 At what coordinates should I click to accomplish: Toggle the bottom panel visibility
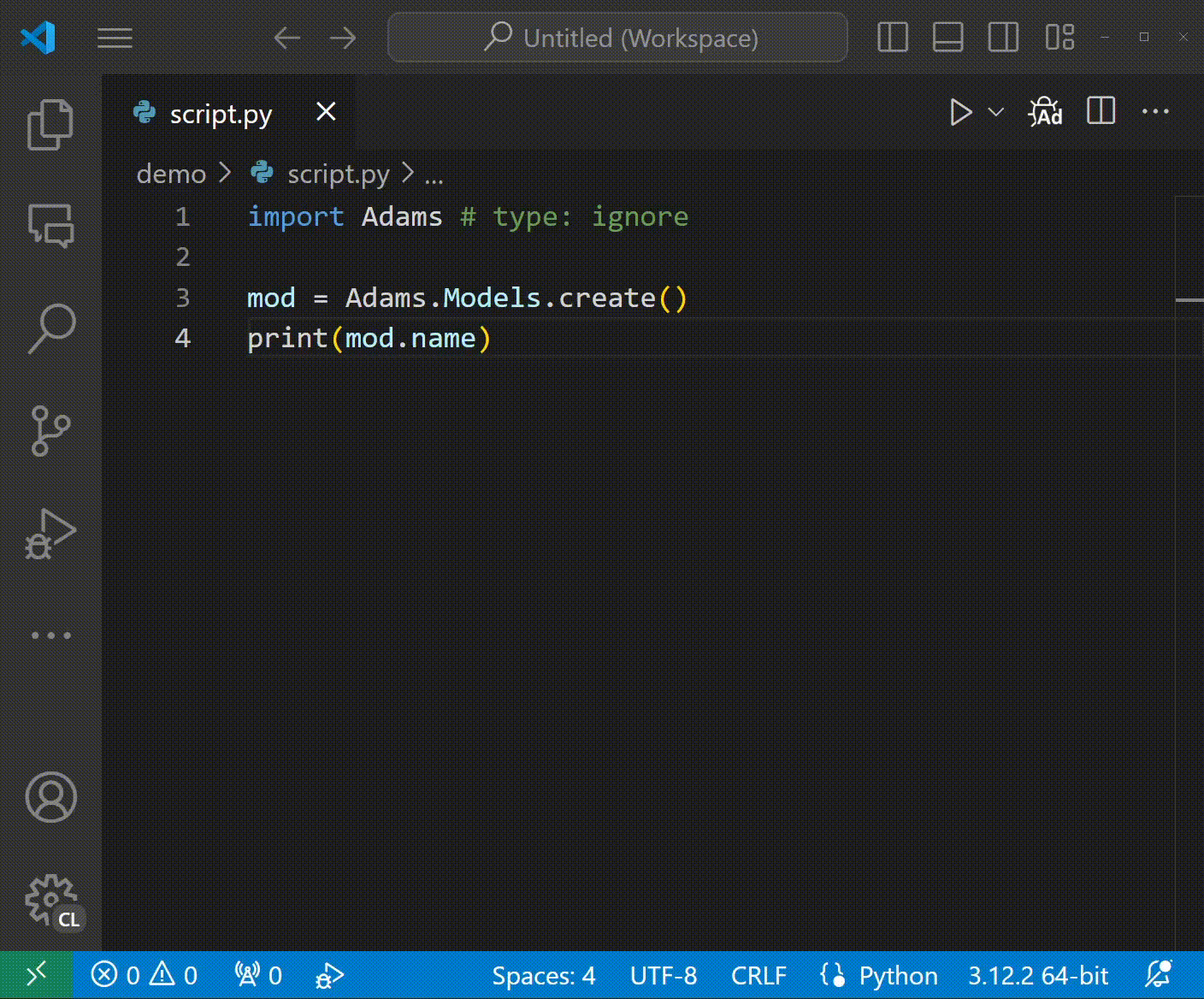[x=947, y=38]
